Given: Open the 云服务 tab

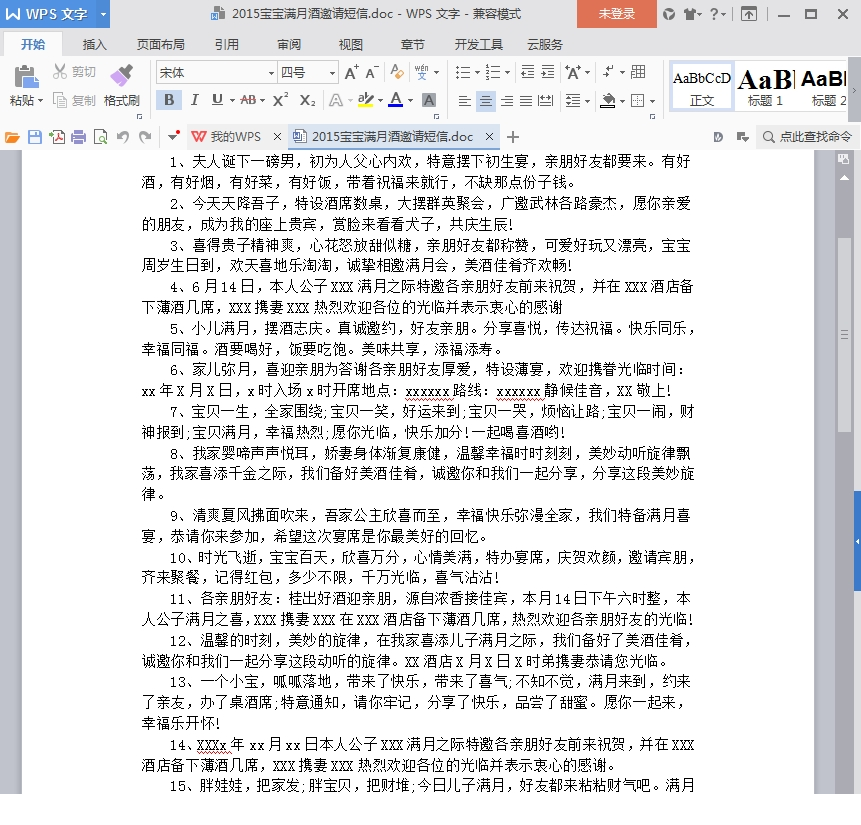Looking at the screenshot, I should click(x=545, y=44).
